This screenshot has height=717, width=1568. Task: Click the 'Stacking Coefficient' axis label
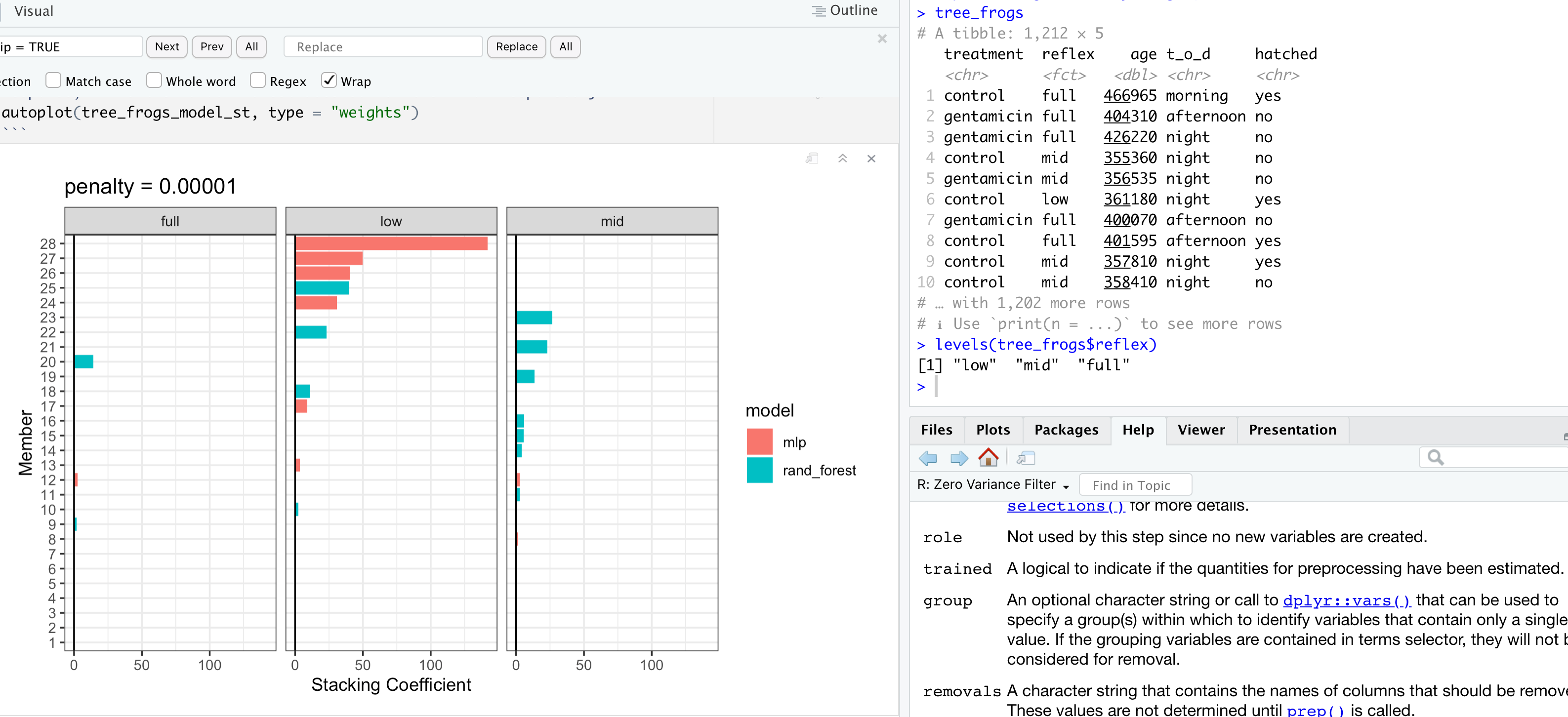[391, 685]
